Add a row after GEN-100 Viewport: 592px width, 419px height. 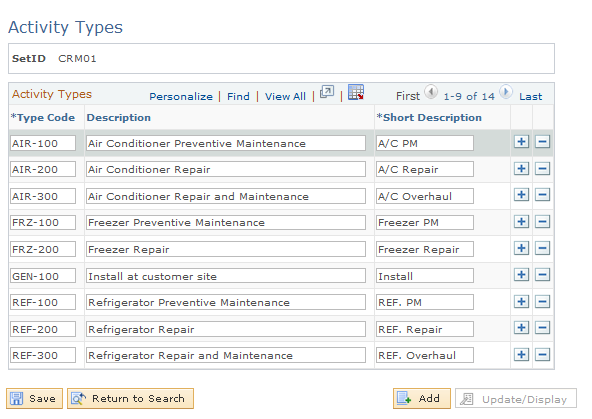click(x=521, y=275)
